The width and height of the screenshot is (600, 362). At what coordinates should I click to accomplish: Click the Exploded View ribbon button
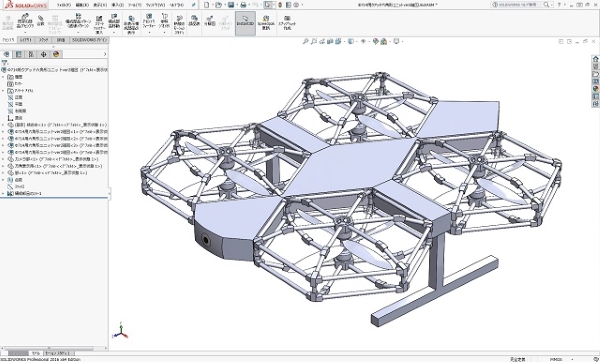pyautogui.click(x=209, y=21)
